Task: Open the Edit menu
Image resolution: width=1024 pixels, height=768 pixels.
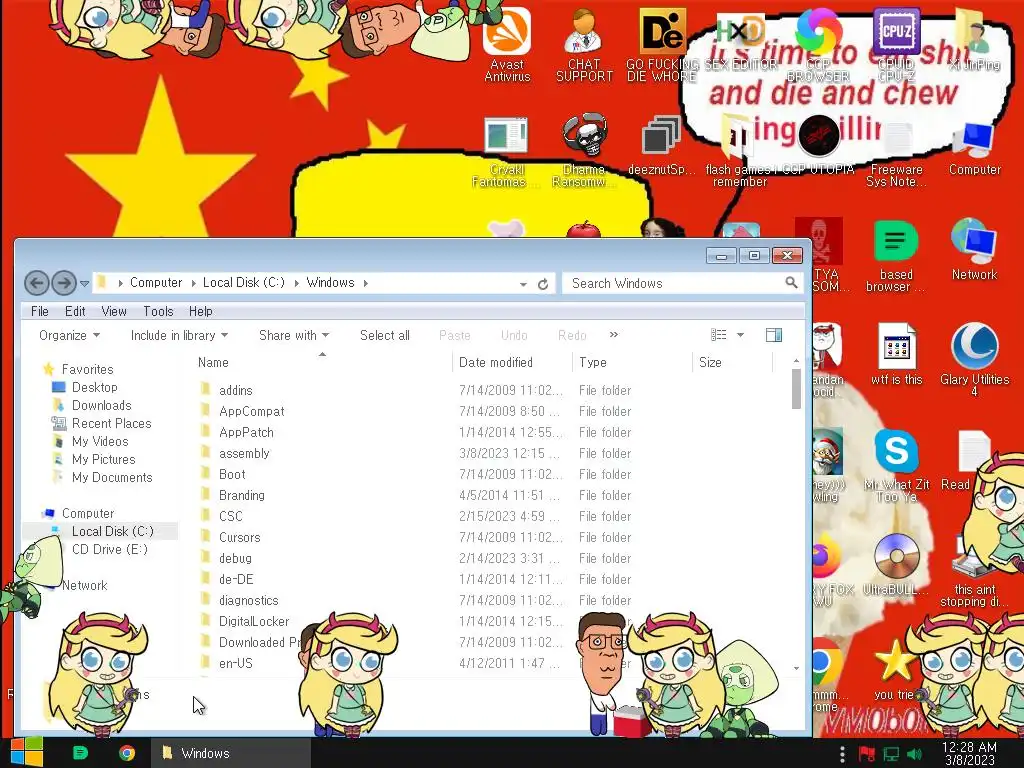Action: point(75,312)
